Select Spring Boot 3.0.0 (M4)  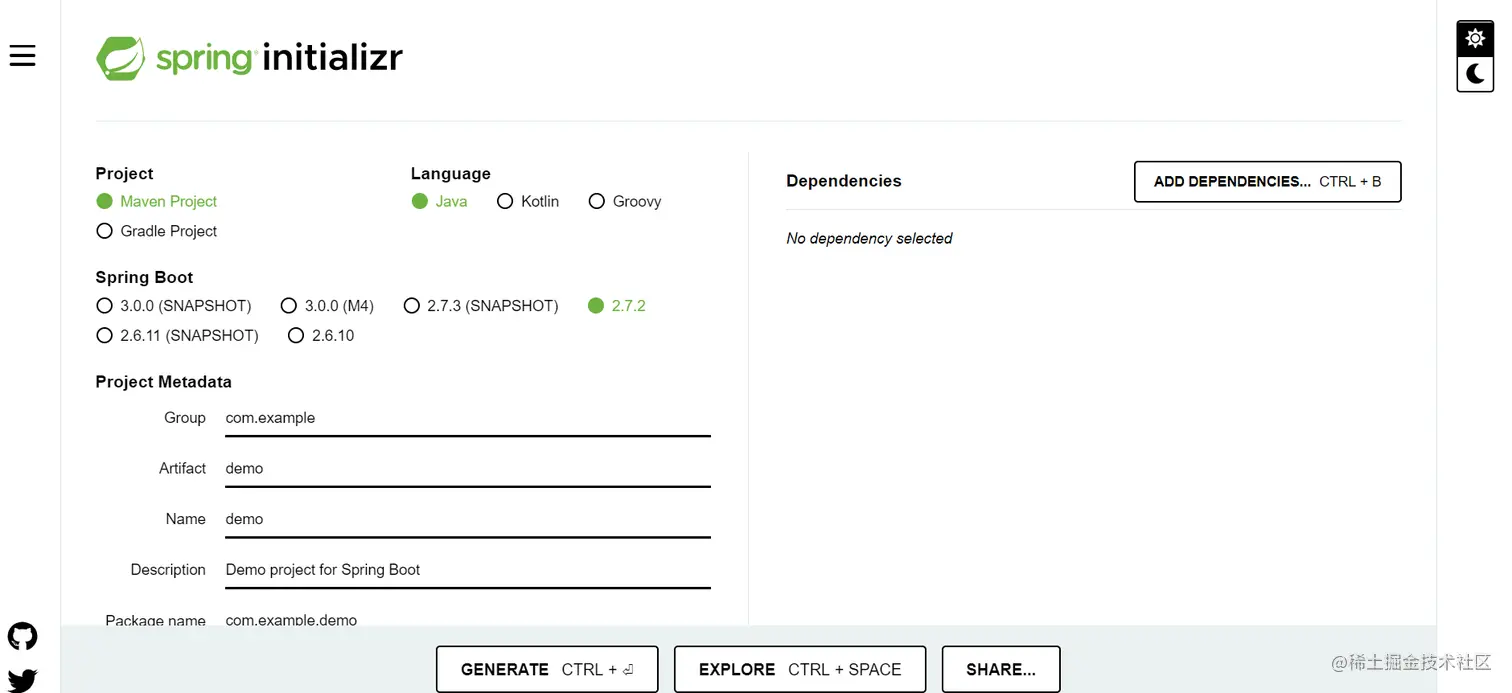[x=327, y=306]
